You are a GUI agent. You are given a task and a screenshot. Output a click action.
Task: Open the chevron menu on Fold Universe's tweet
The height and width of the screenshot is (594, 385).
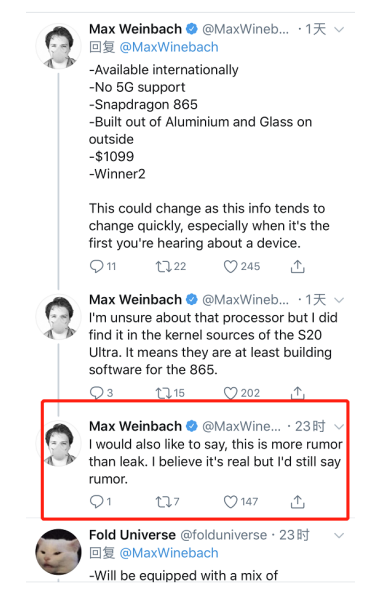point(339,535)
